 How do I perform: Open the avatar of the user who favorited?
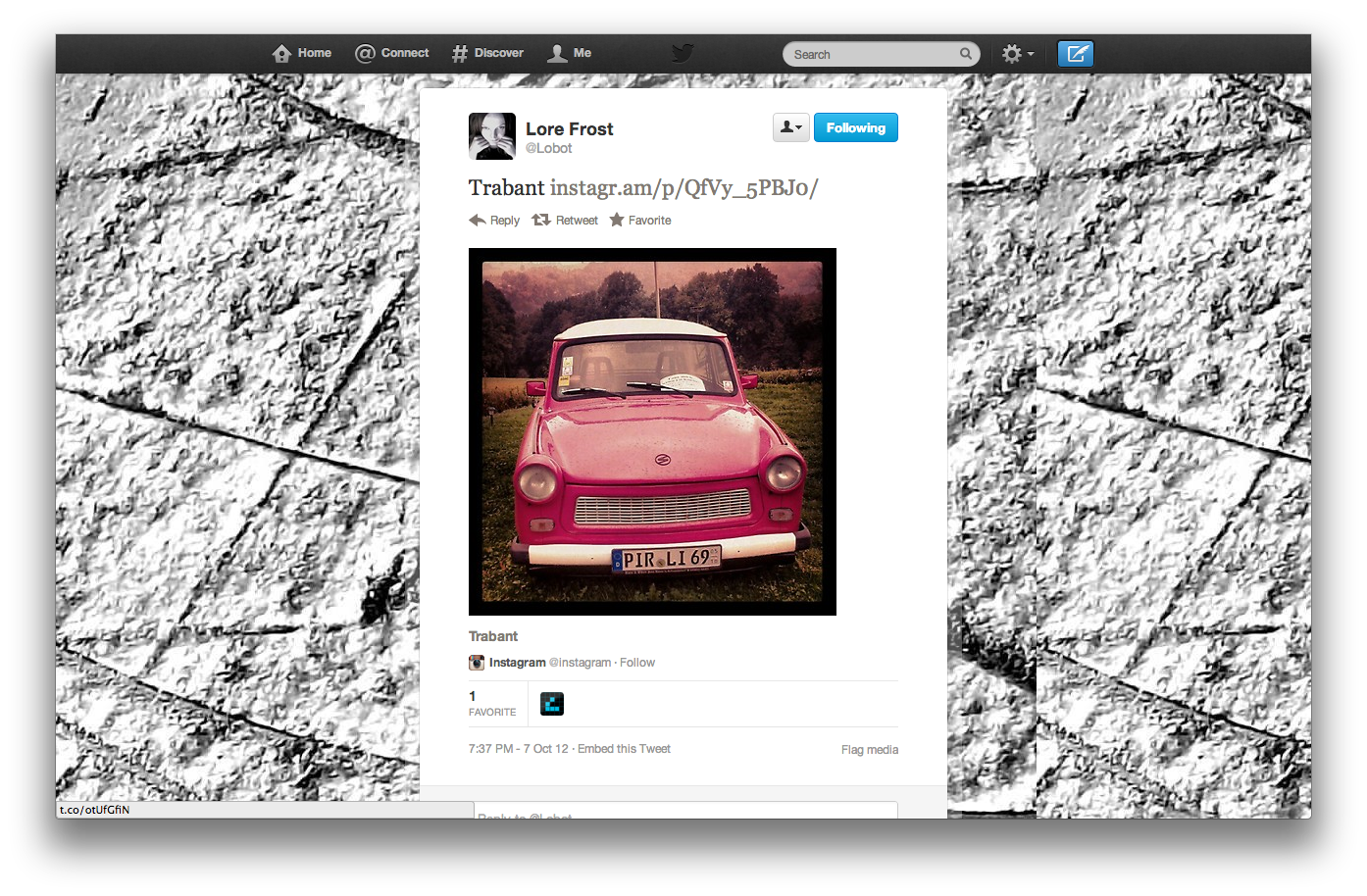tap(552, 704)
